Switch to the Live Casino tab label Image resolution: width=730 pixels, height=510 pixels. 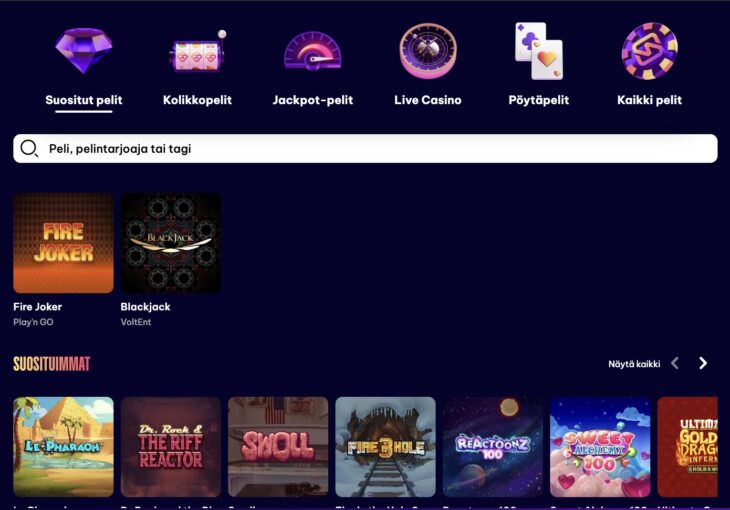(x=428, y=100)
